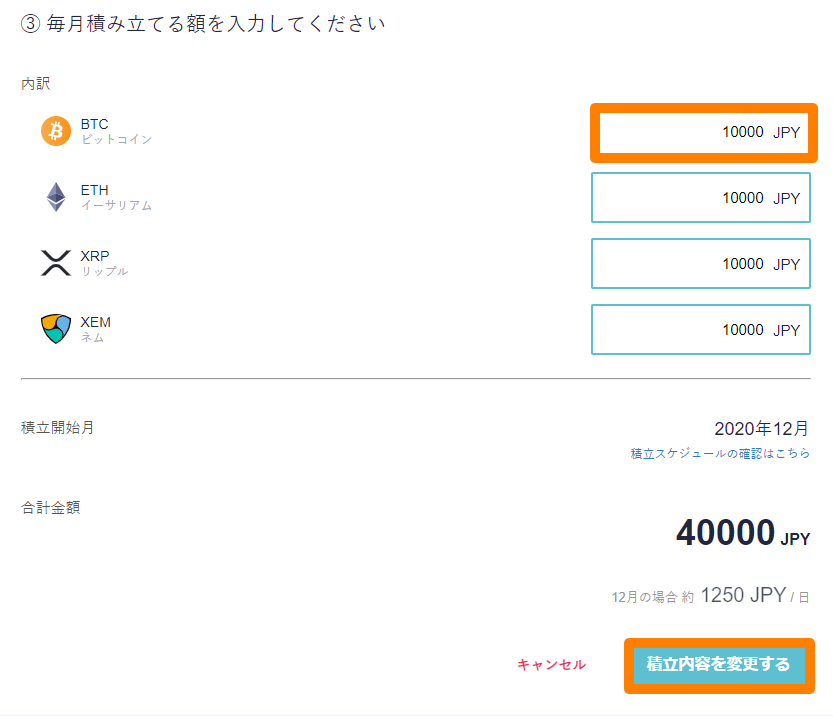The image size is (833, 716).
Task: Click the Ripple XRP logo icon
Action: [x=56, y=263]
